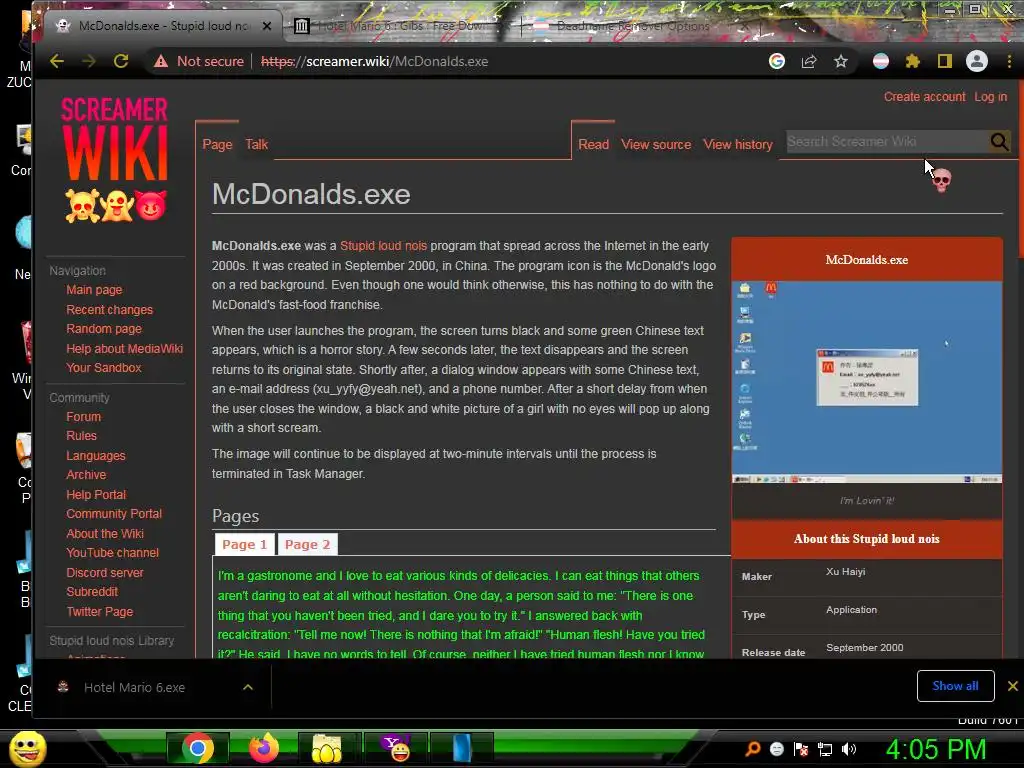Open Firefox from the taskbar

(264, 748)
